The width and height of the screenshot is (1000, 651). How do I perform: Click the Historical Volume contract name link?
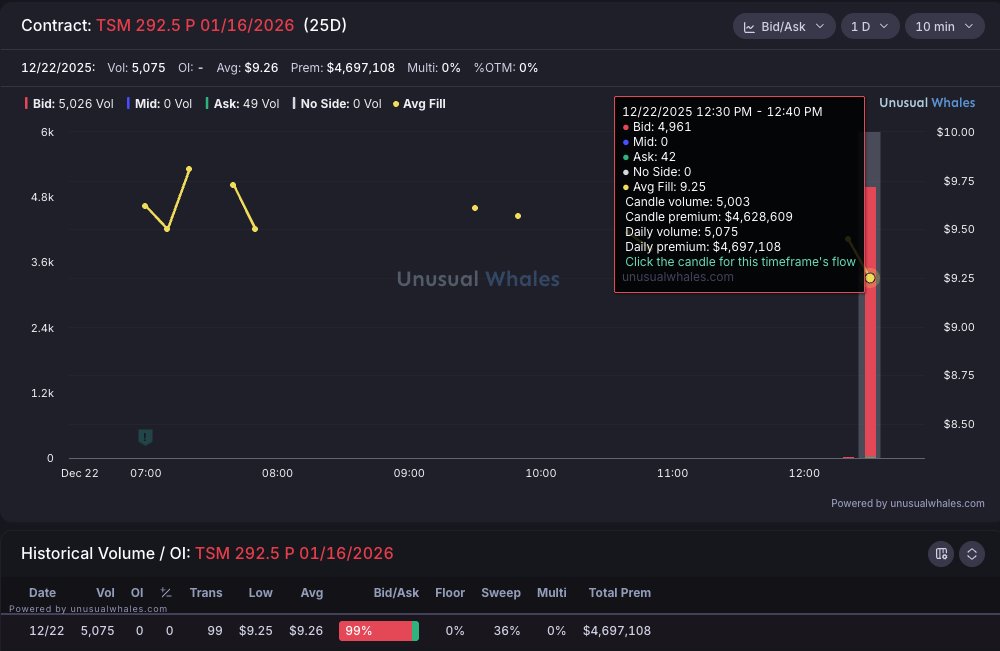294,553
